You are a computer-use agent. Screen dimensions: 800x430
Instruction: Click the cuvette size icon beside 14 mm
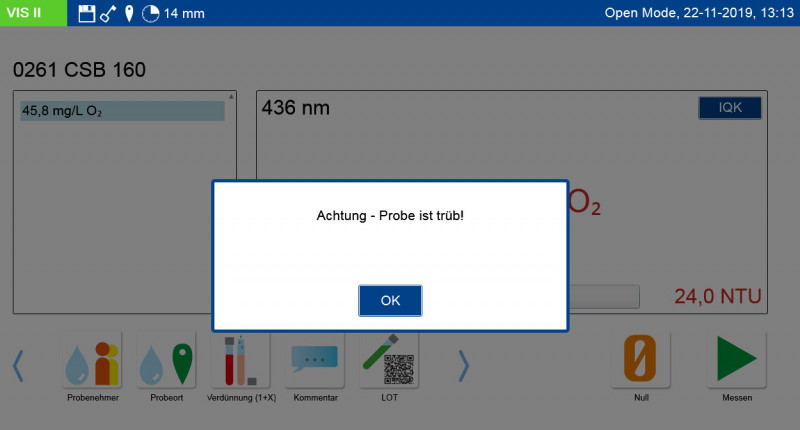151,13
